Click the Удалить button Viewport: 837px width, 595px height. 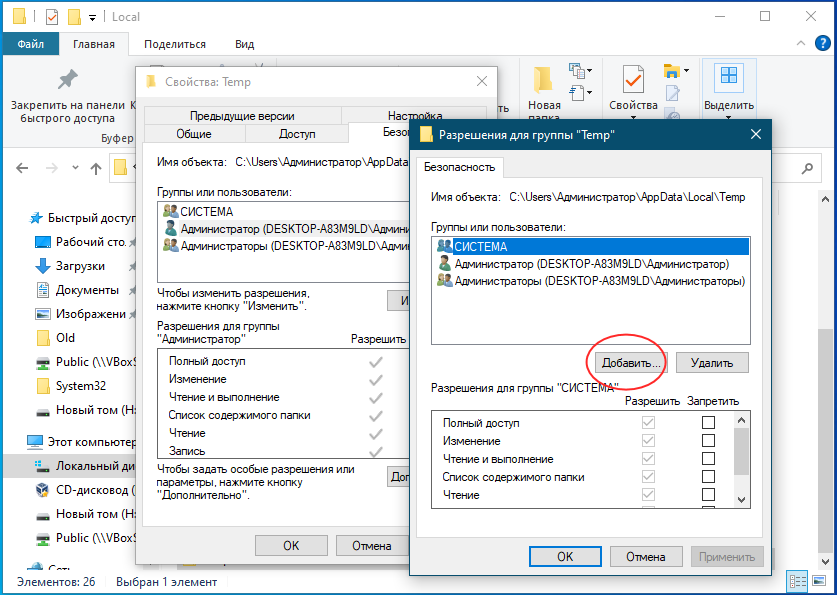[x=711, y=362]
